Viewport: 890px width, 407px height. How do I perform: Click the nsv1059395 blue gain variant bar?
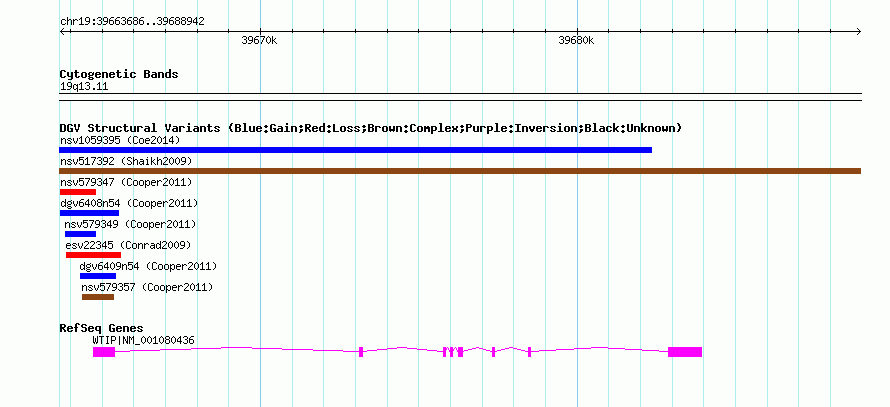click(x=355, y=150)
